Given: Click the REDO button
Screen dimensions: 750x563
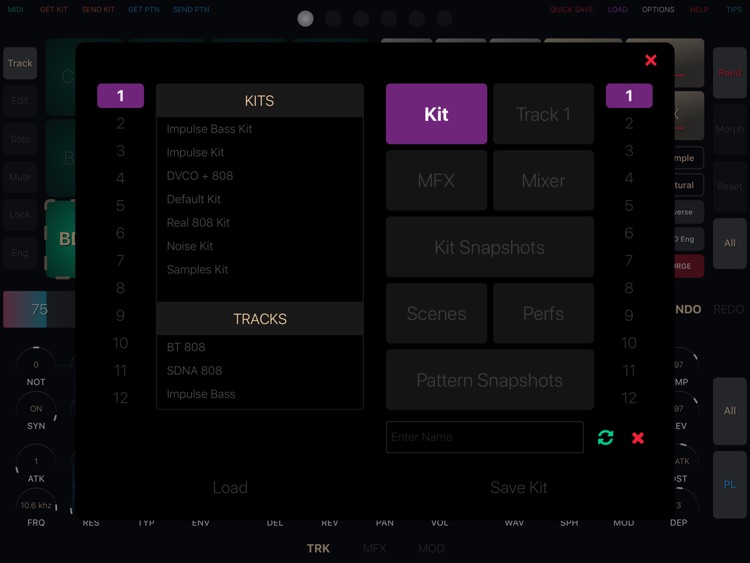Looking at the screenshot, I should (728, 309).
